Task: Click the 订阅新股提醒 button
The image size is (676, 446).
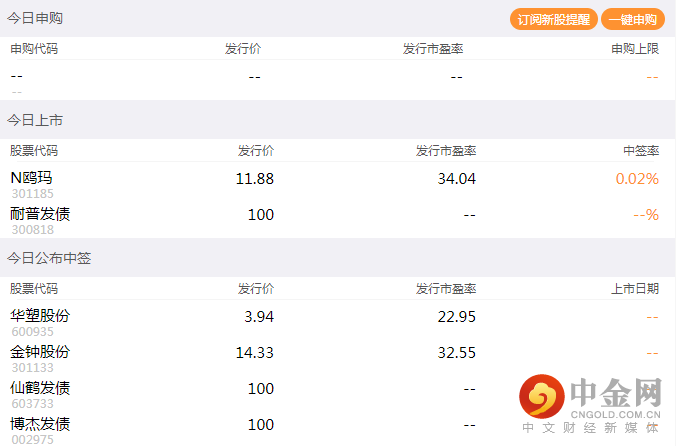Action: point(554,19)
